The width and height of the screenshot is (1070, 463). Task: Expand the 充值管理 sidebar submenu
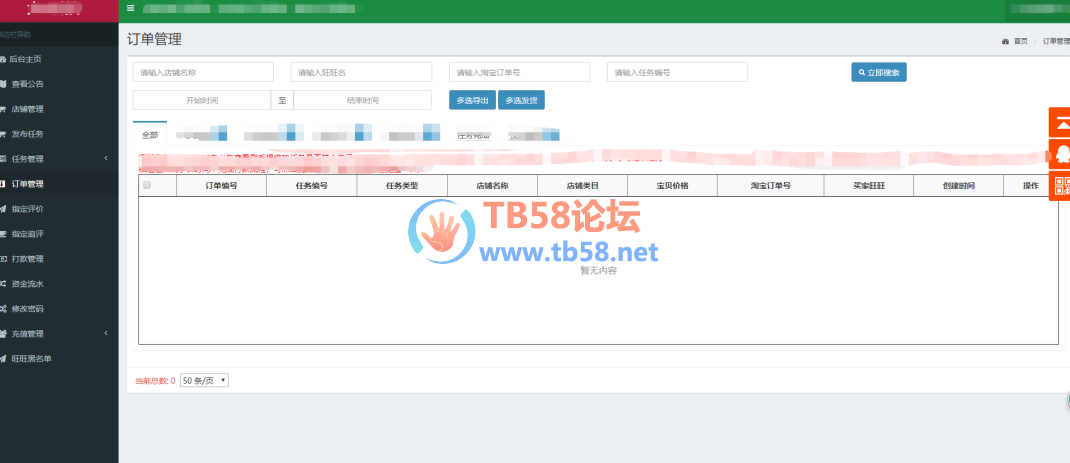(58, 334)
